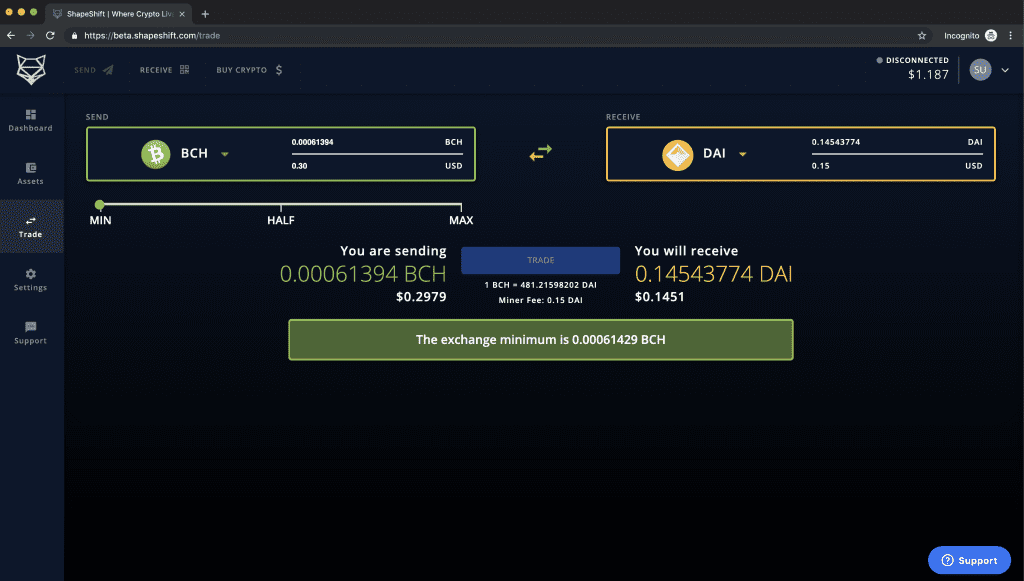Click the $0.1451 receive value

coord(660,297)
